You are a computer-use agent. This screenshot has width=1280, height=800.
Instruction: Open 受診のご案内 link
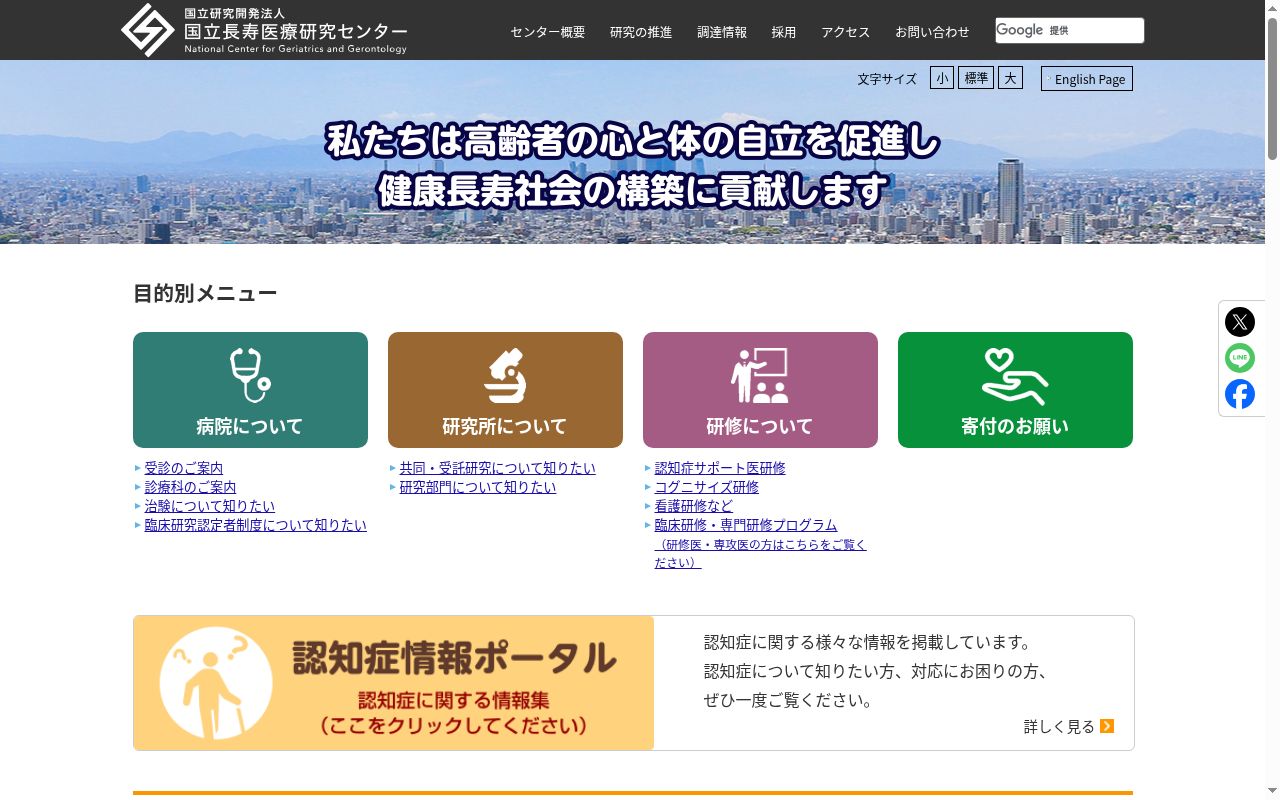click(184, 468)
